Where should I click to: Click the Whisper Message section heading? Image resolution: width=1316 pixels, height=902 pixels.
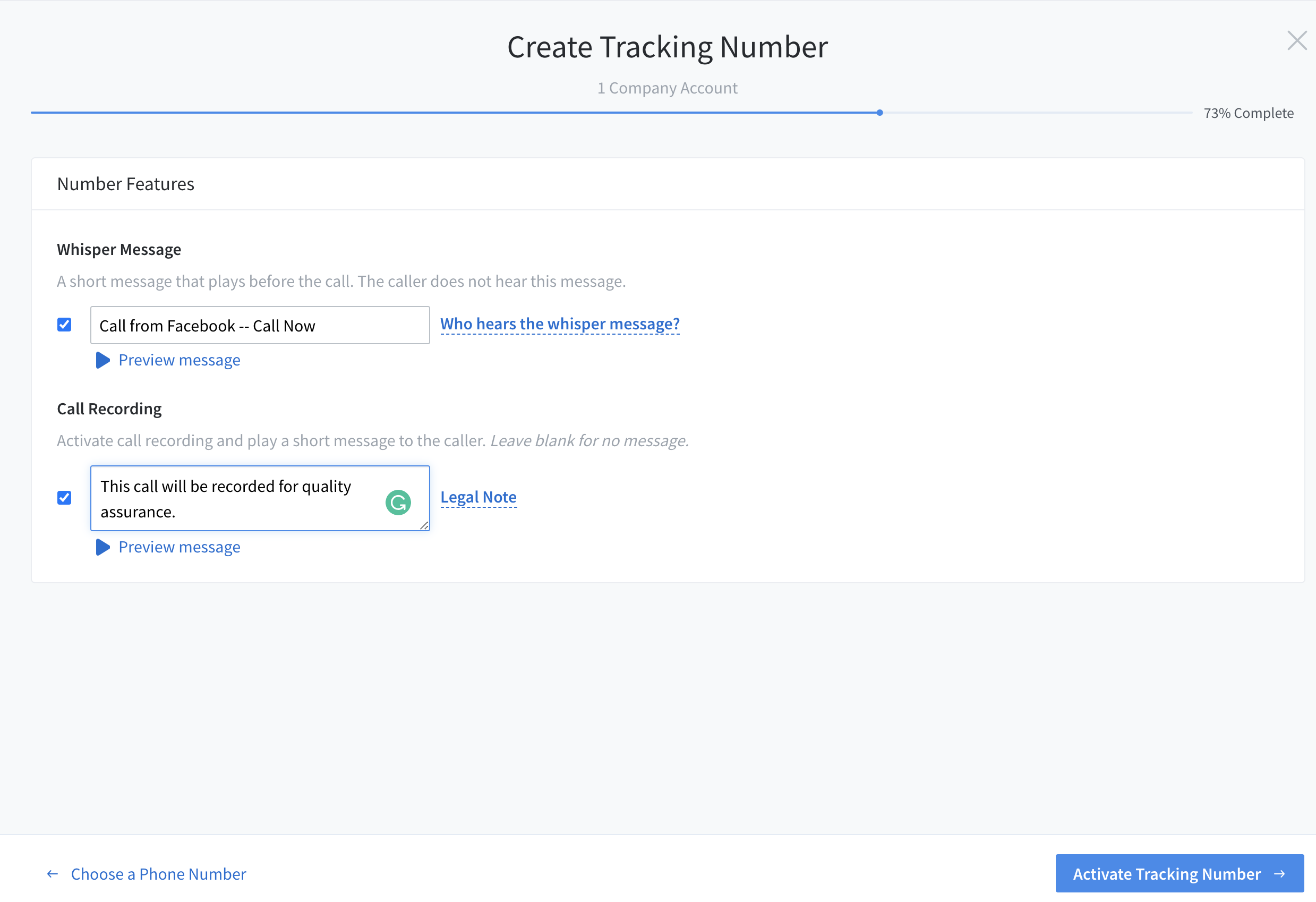click(119, 249)
